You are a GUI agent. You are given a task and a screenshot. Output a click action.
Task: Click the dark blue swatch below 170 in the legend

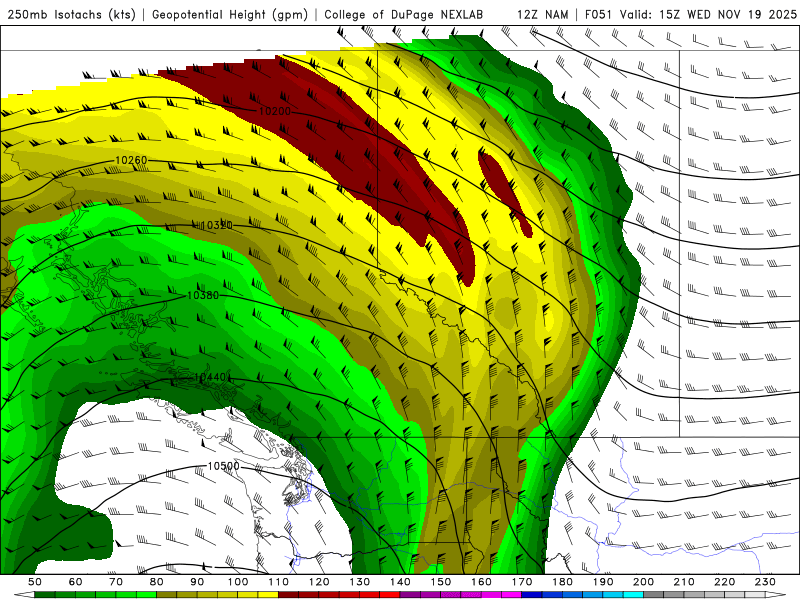point(532,595)
